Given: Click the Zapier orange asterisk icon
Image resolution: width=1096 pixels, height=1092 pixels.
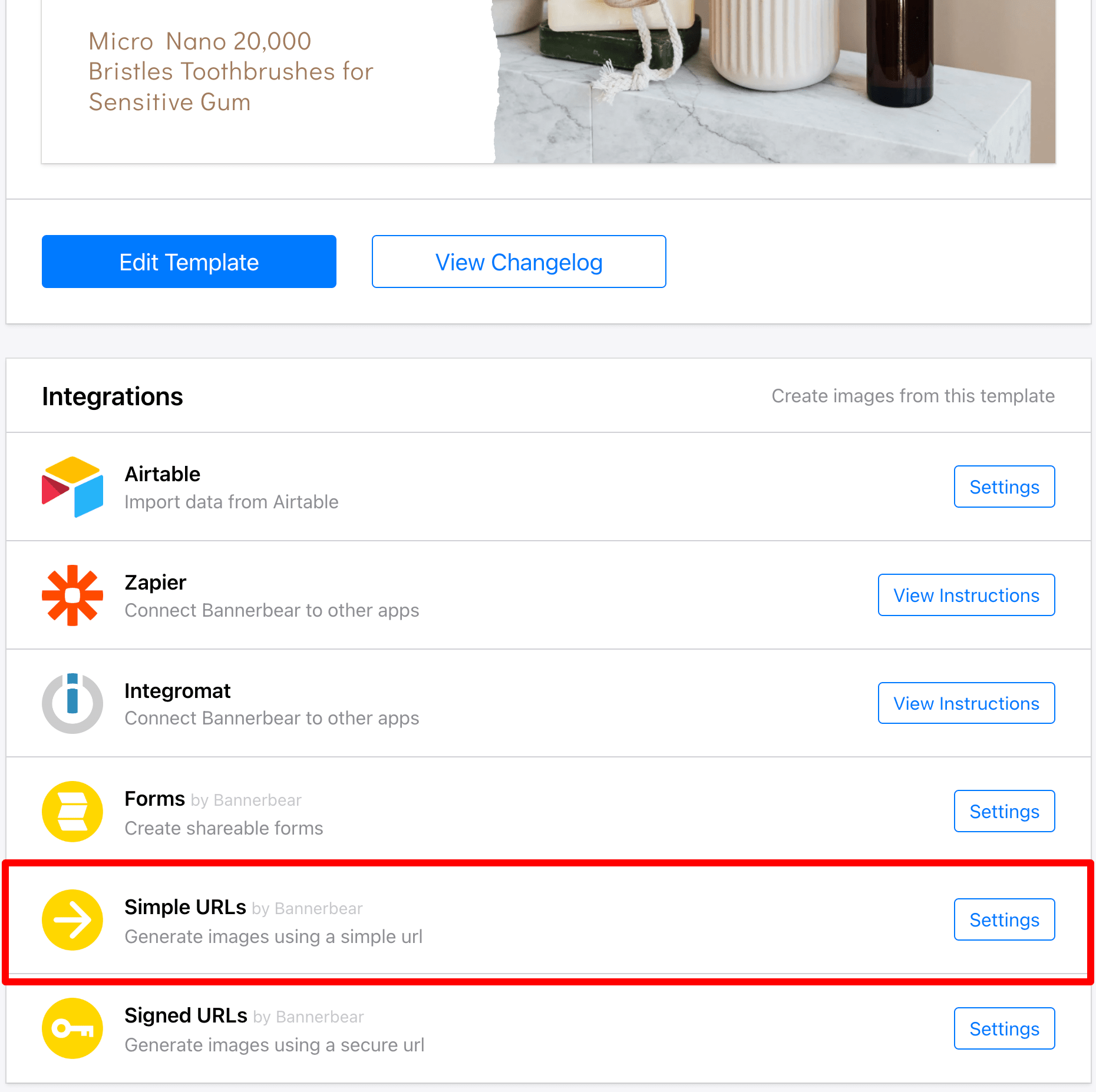Looking at the screenshot, I should click(x=72, y=595).
